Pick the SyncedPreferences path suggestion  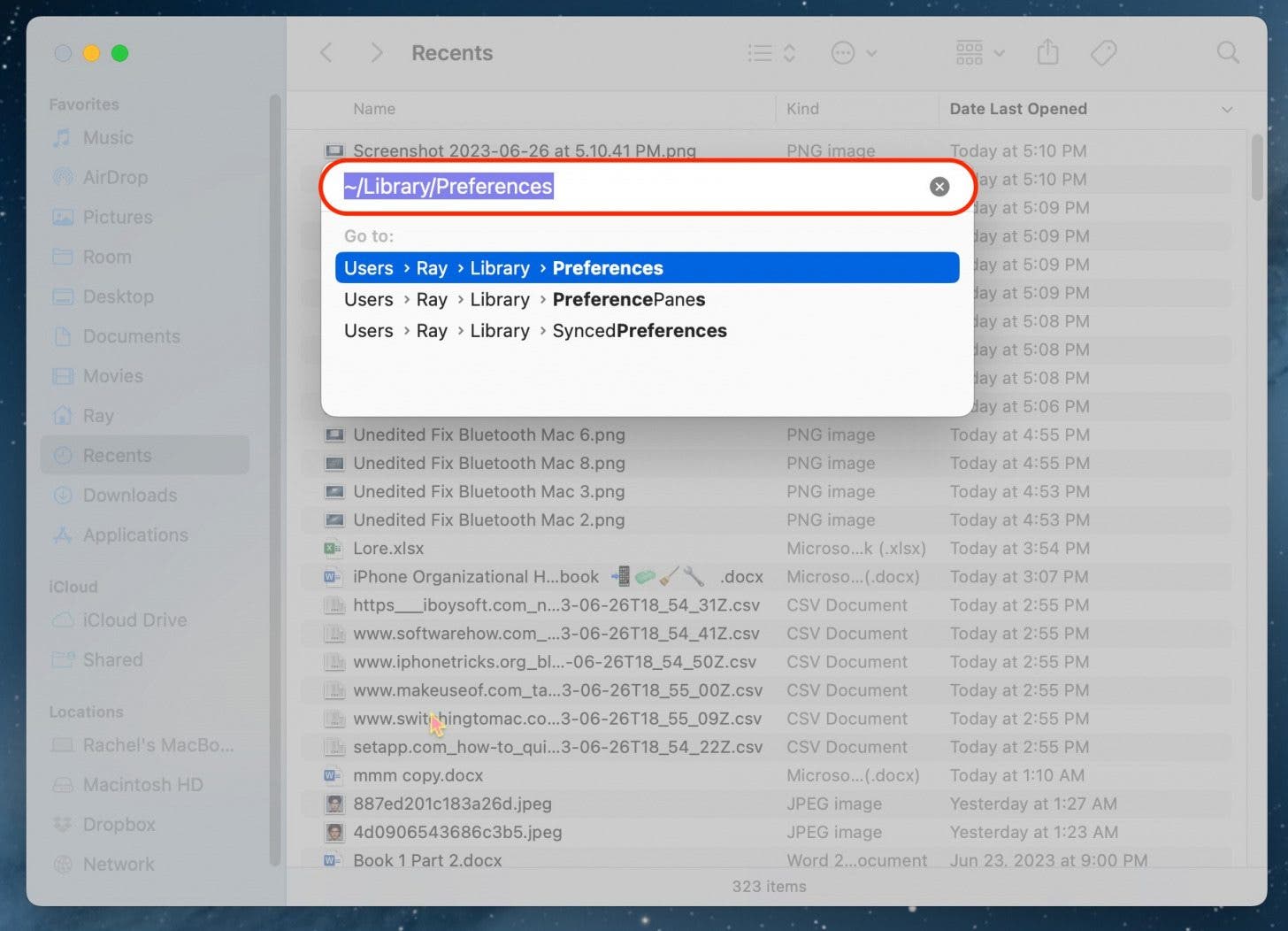[639, 331]
